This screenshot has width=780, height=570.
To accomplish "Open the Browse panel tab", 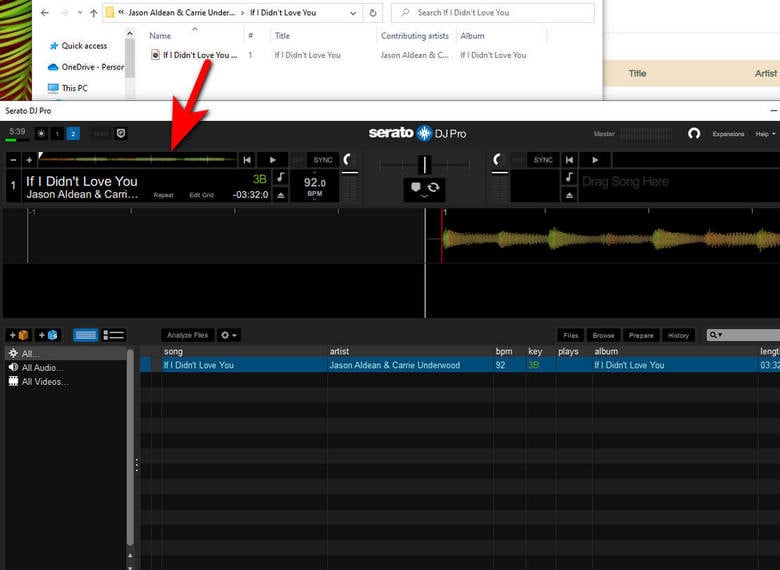I will [x=603, y=335].
